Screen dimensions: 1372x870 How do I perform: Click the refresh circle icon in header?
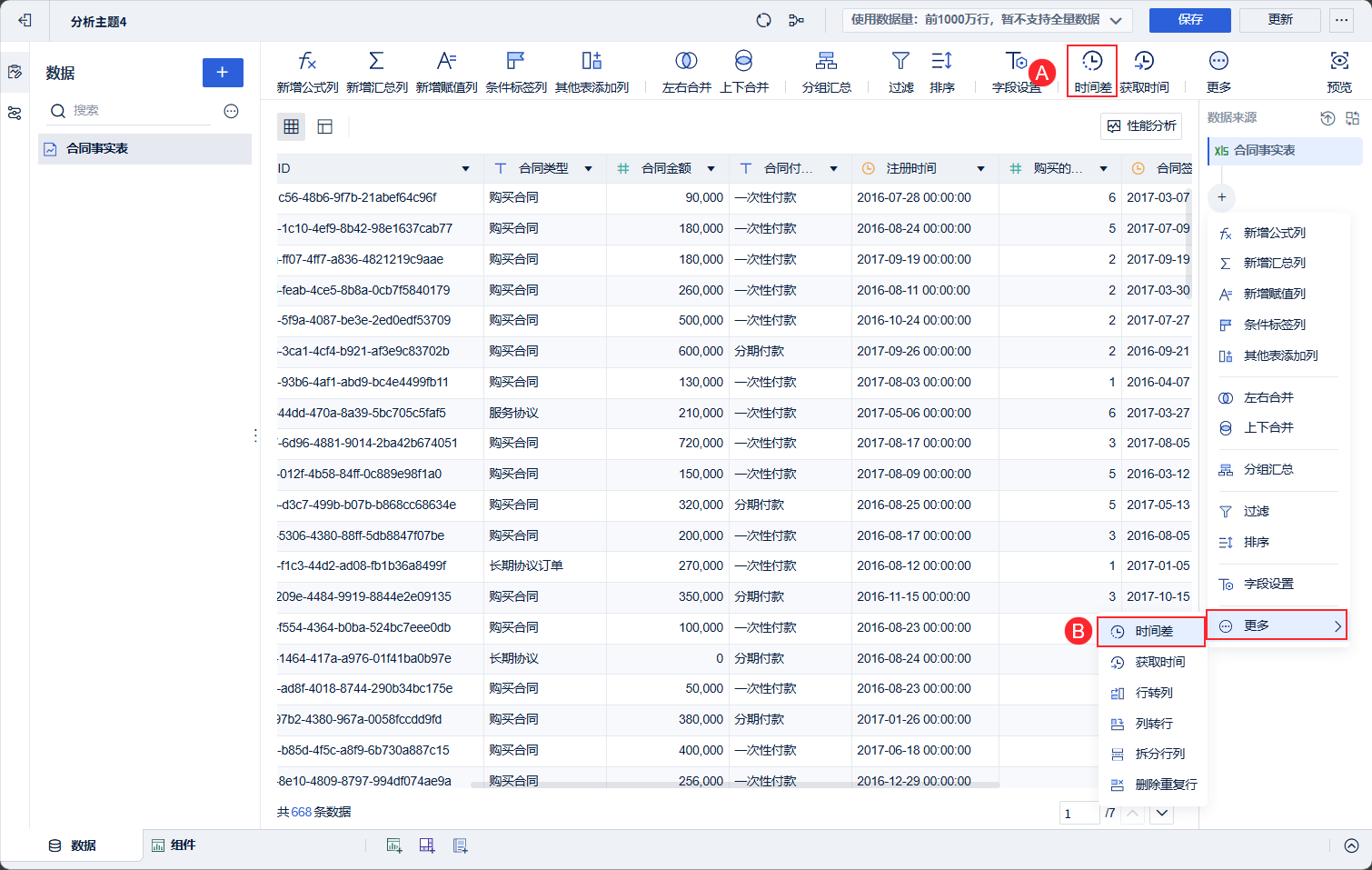coord(763,20)
